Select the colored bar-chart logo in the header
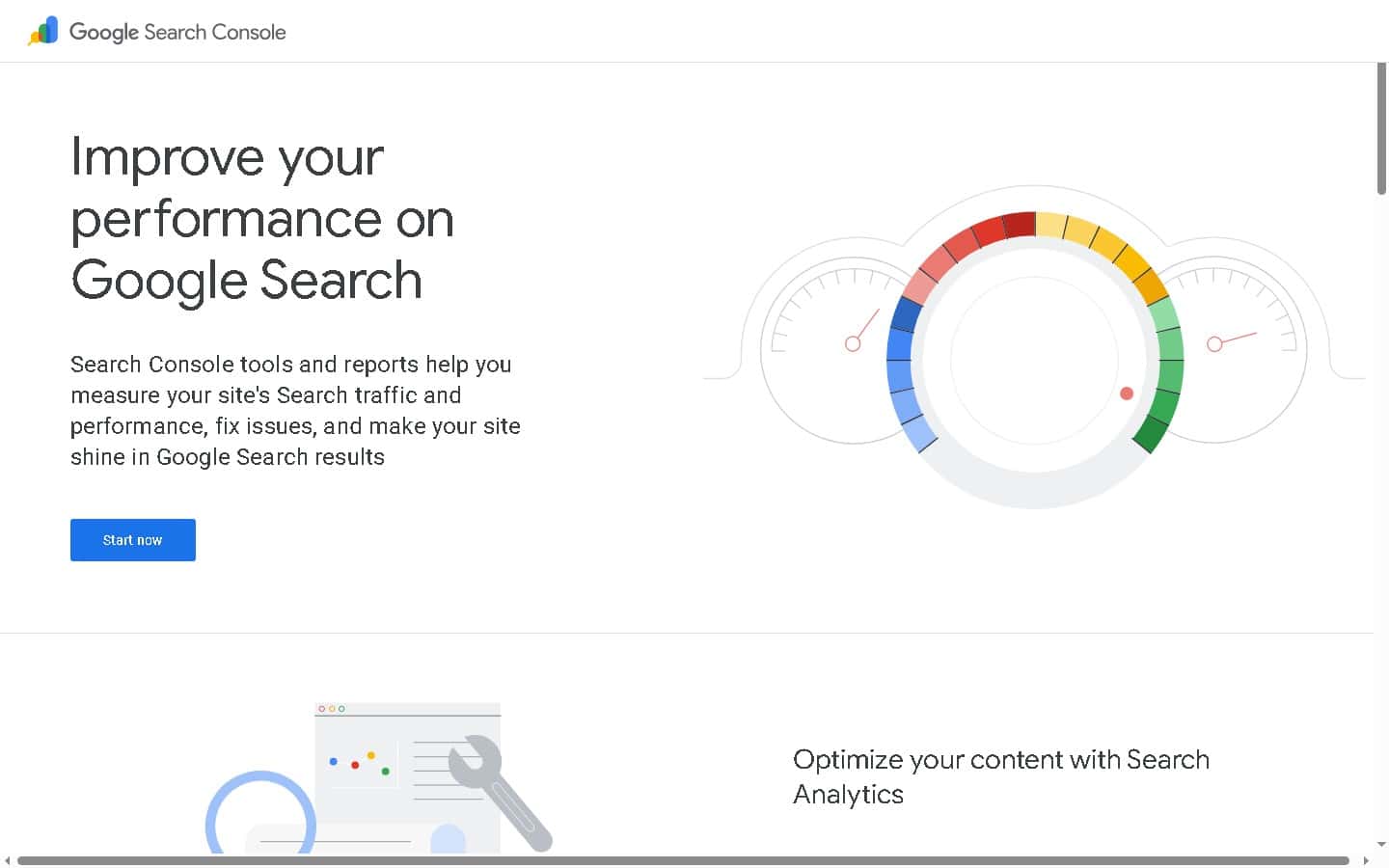The image size is (1389, 868). pyautogui.click(x=41, y=31)
